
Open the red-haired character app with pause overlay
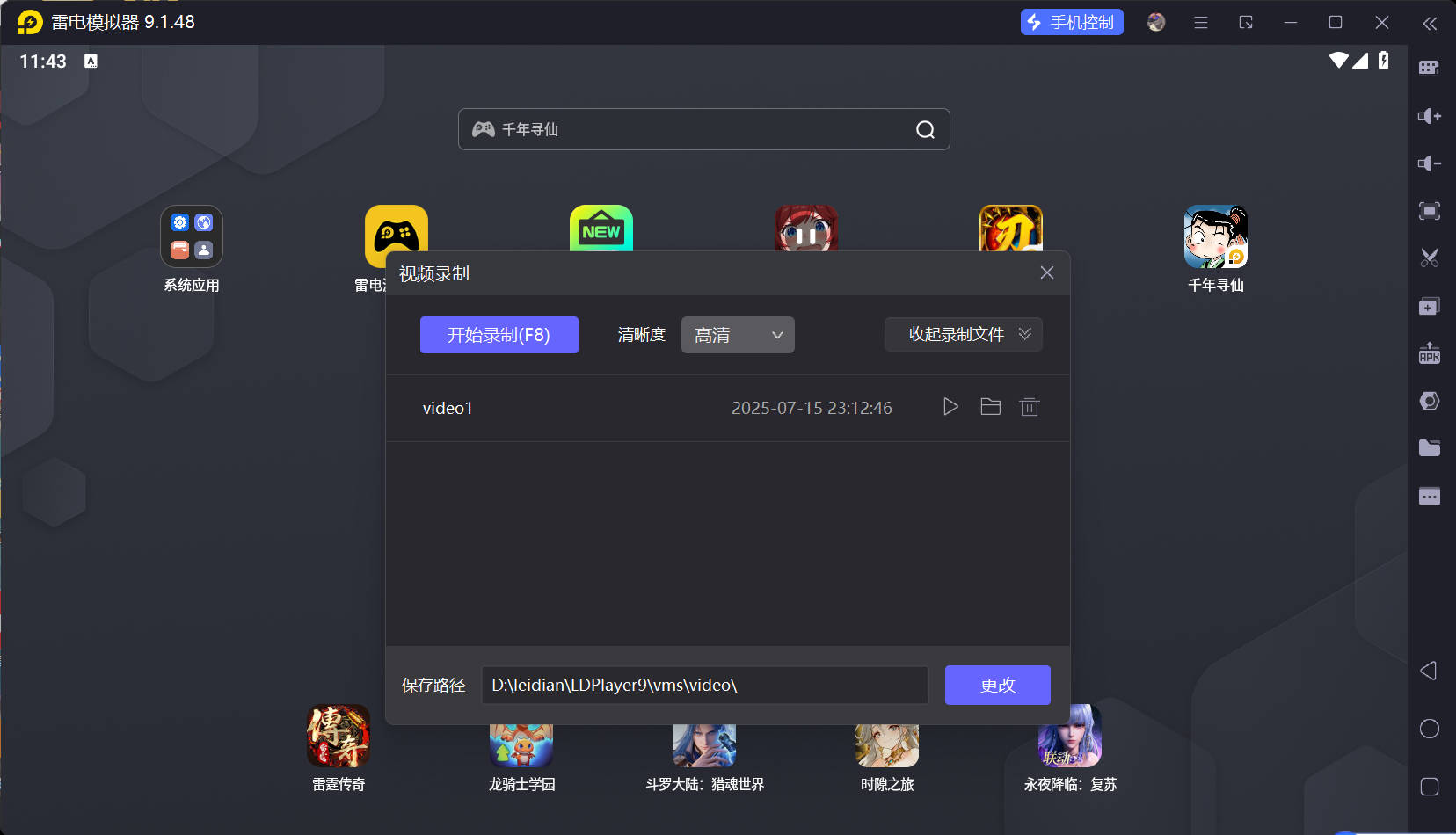tap(806, 229)
